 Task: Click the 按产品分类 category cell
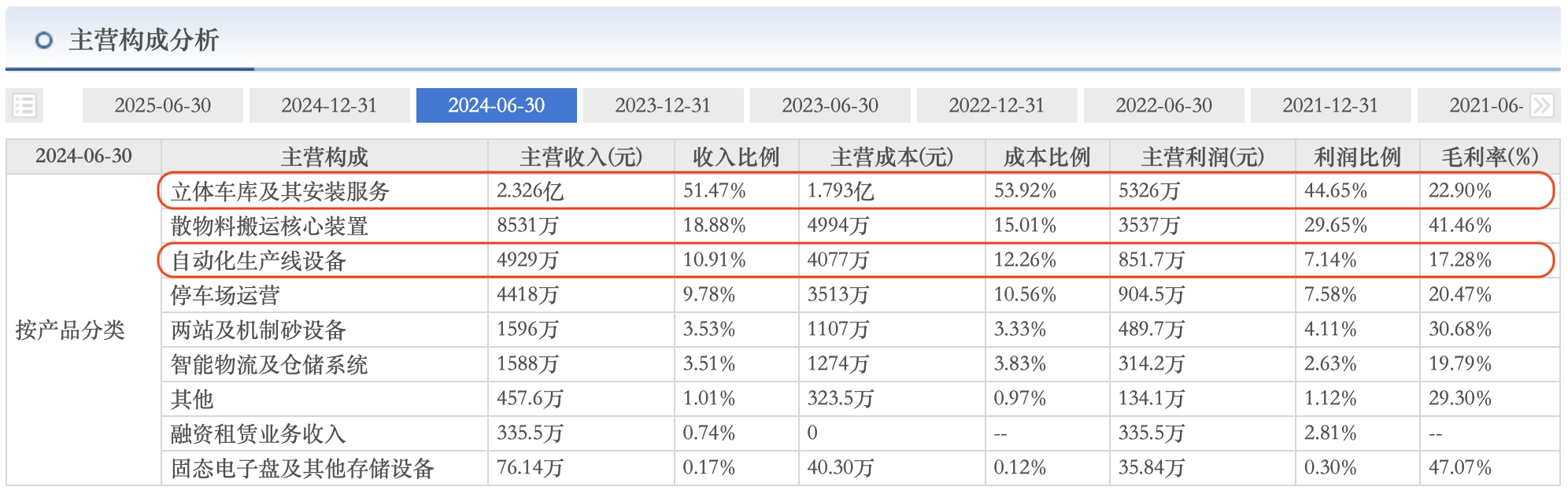(x=70, y=330)
